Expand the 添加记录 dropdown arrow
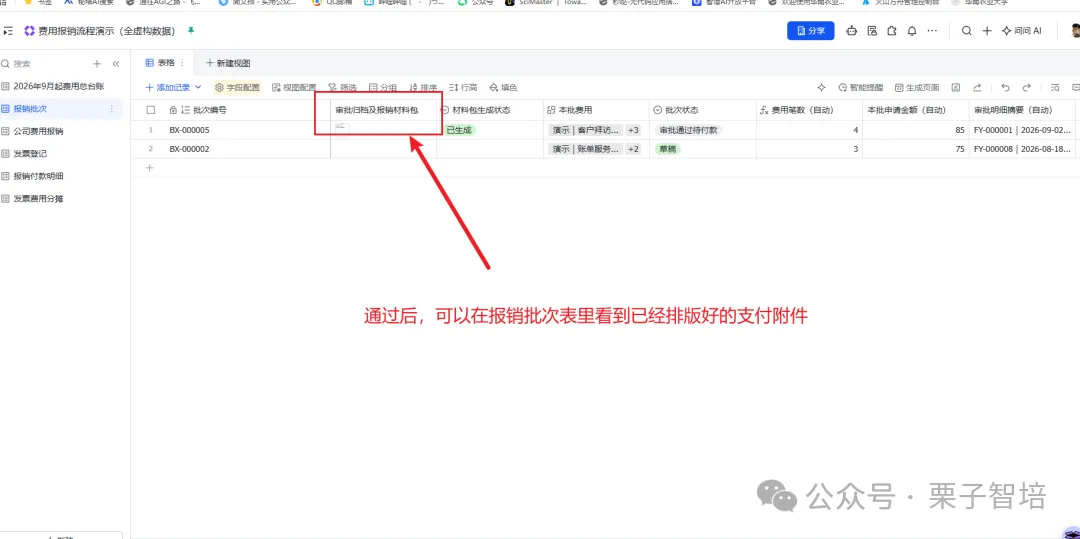 click(x=198, y=87)
